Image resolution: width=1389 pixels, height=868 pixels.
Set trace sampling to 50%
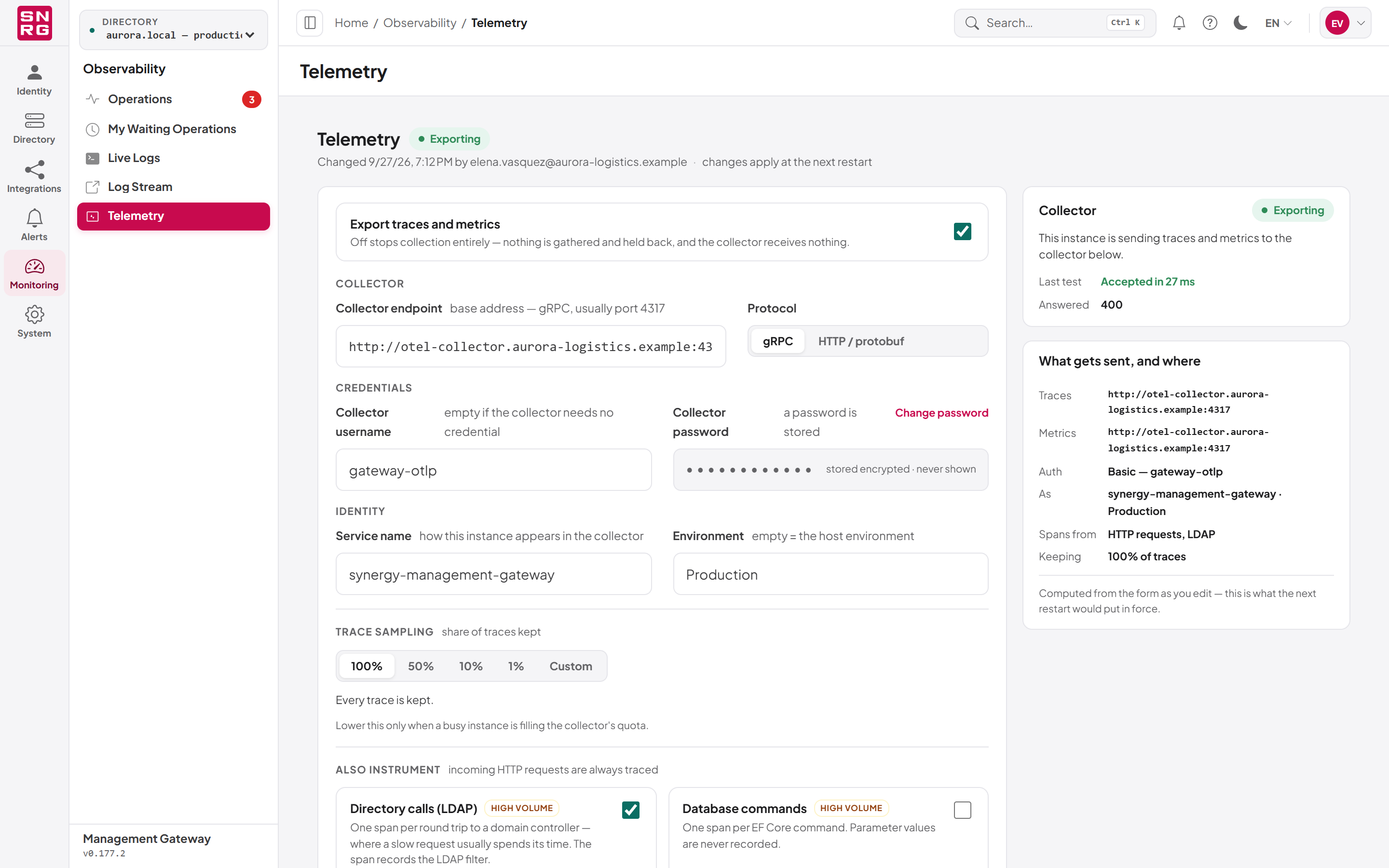coord(421,666)
